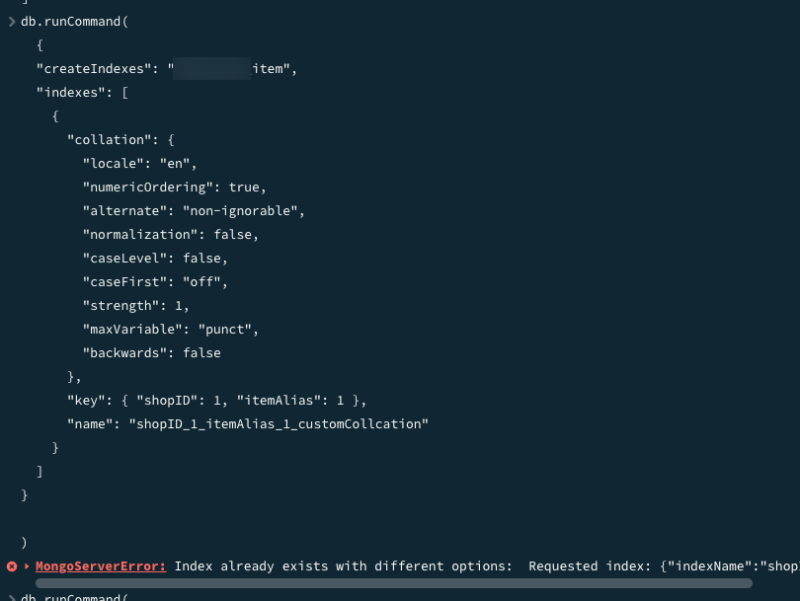The width and height of the screenshot is (800, 601).
Task: Click the strength value 1
Action: [x=181, y=306]
